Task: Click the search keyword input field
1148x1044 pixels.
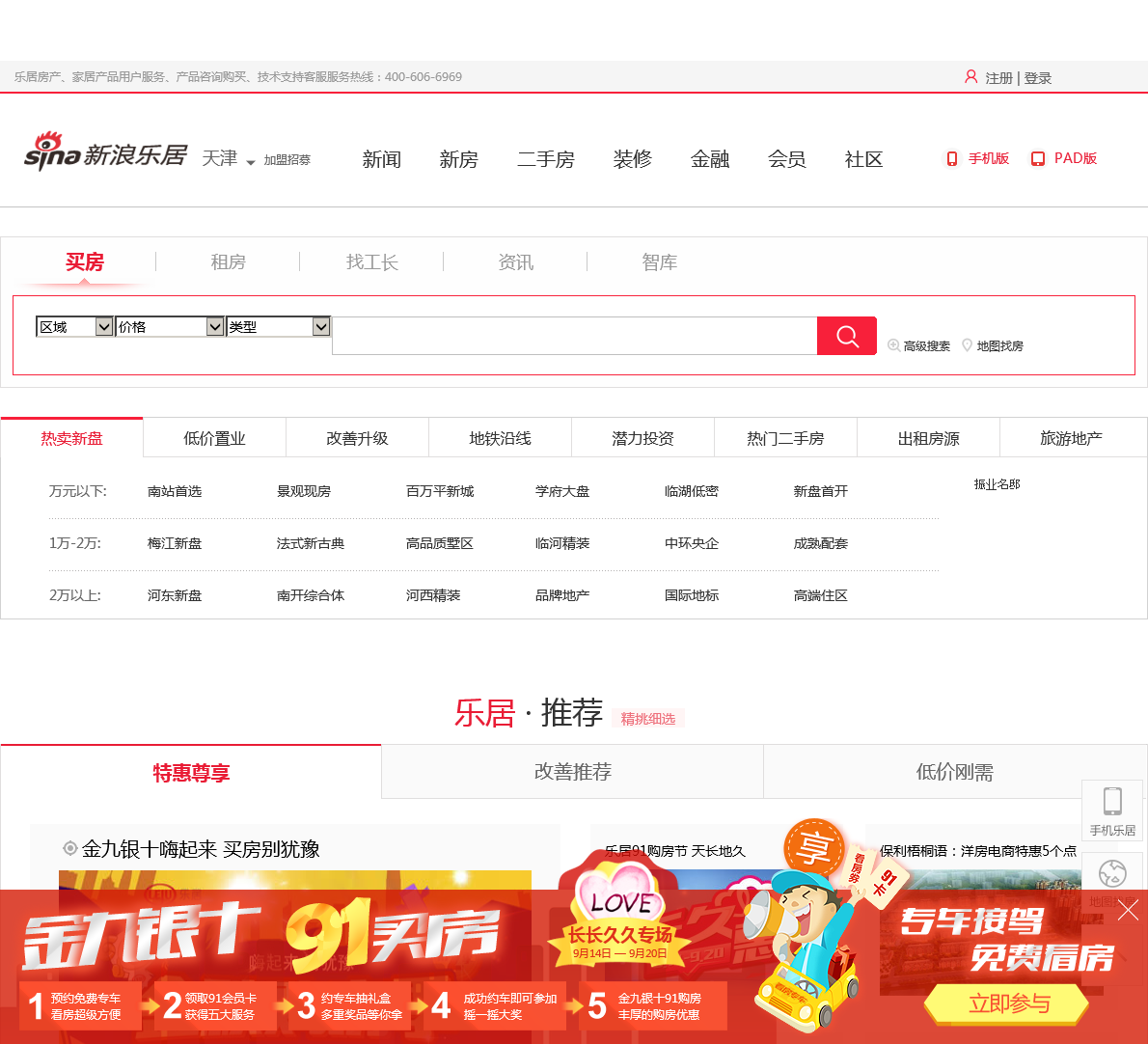Action: 575,336
